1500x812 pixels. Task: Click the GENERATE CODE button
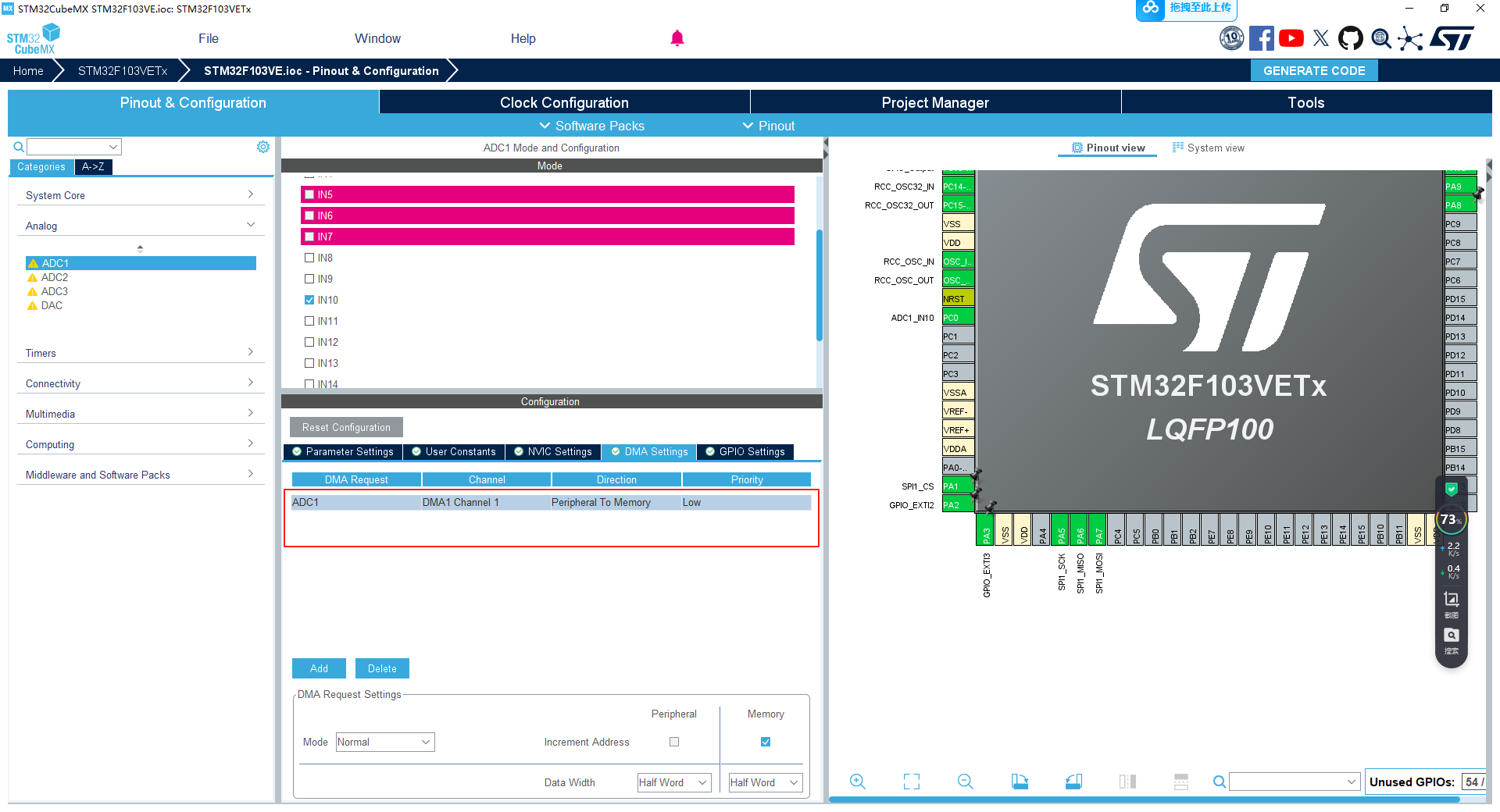1314,70
